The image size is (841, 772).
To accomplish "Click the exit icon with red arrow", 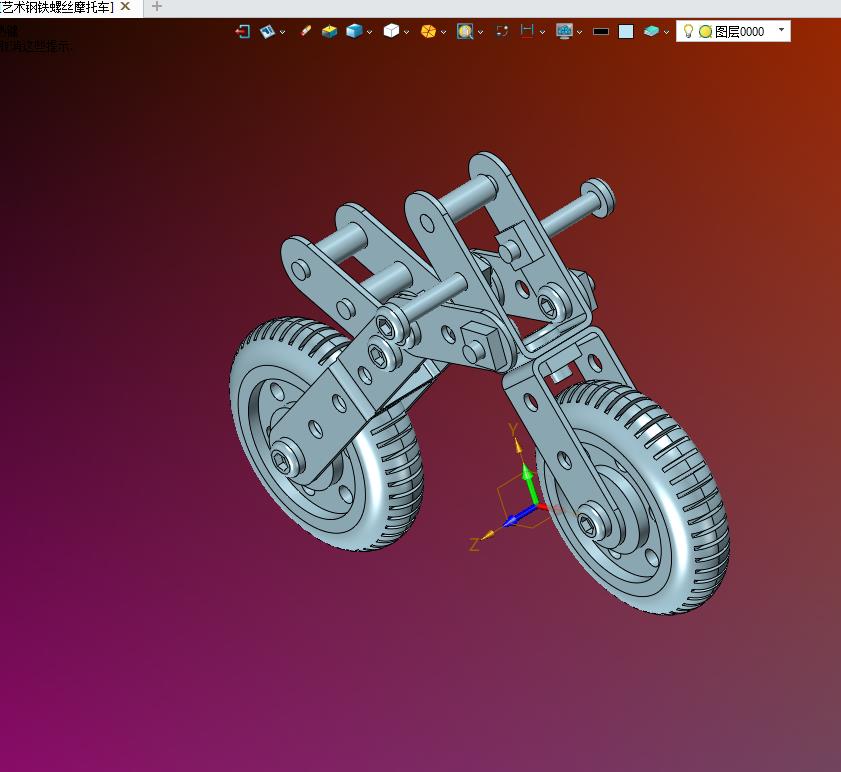I will pyautogui.click(x=242, y=32).
